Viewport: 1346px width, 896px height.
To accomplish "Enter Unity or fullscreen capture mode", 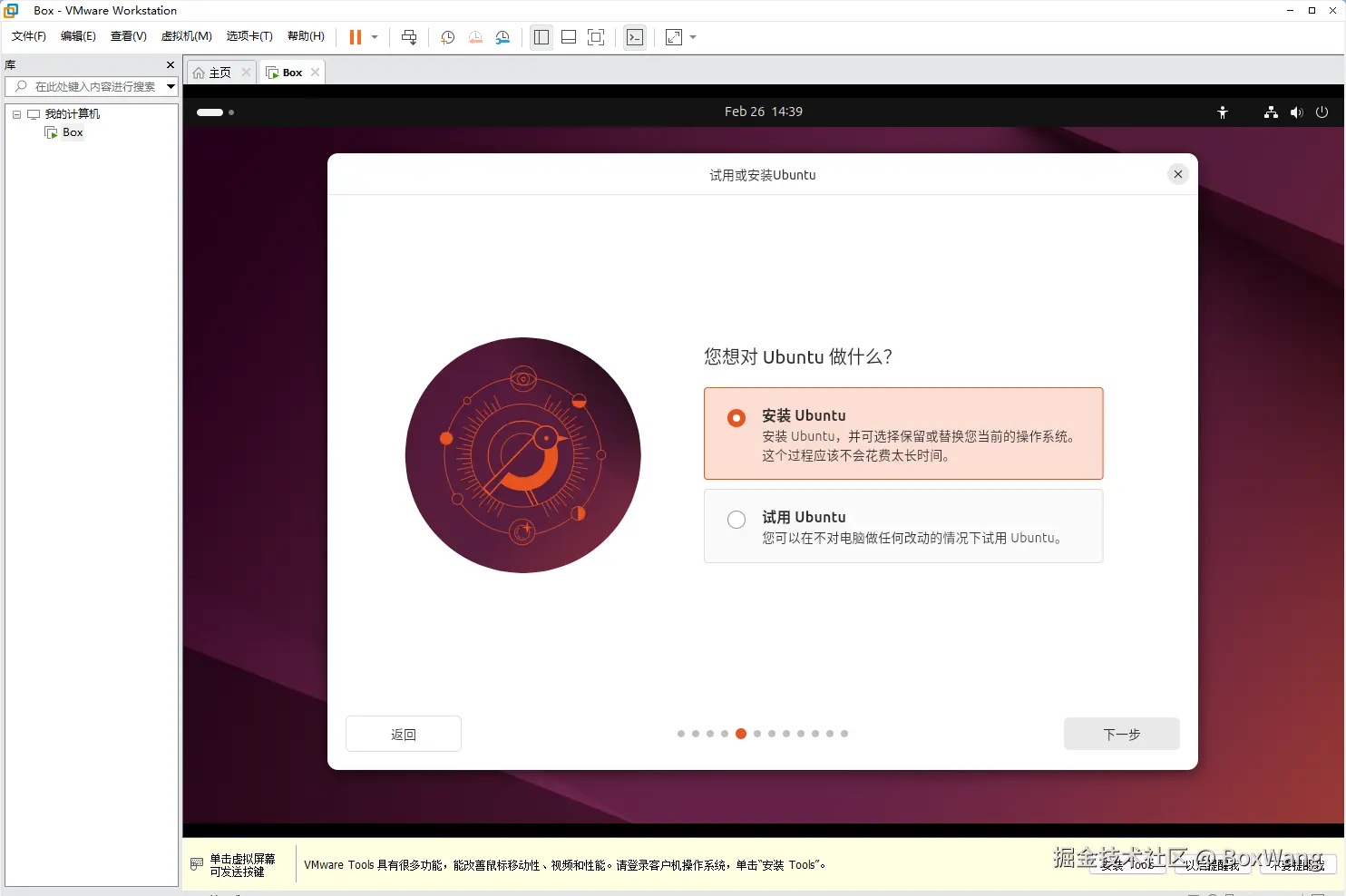I will pyautogui.click(x=596, y=37).
